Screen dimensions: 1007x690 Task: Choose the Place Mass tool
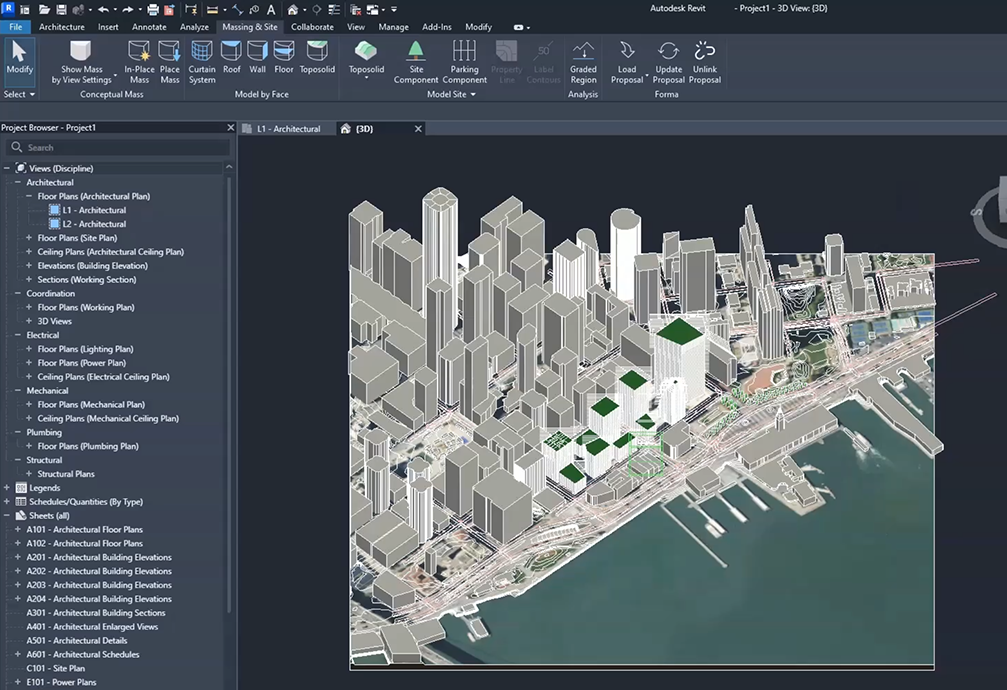click(170, 62)
